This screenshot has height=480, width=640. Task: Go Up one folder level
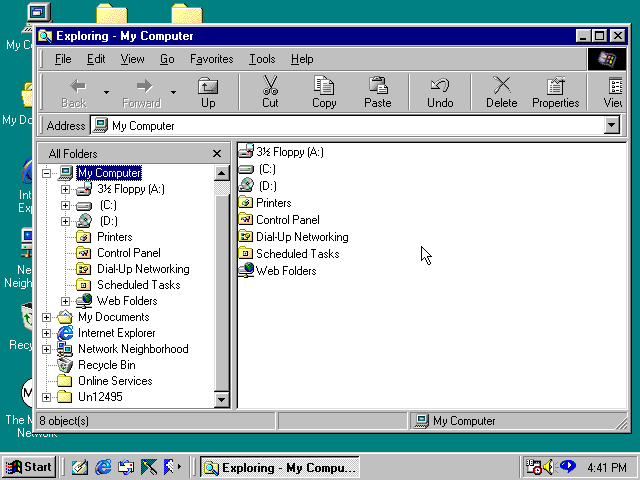pos(208,93)
